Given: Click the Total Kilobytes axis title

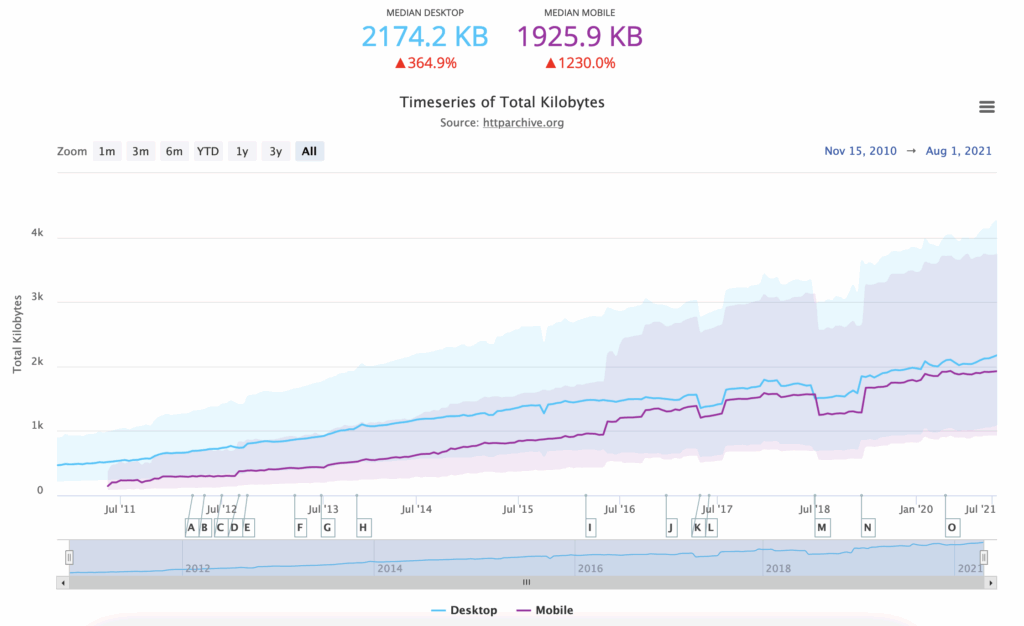Looking at the screenshot, I should click(x=18, y=334).
